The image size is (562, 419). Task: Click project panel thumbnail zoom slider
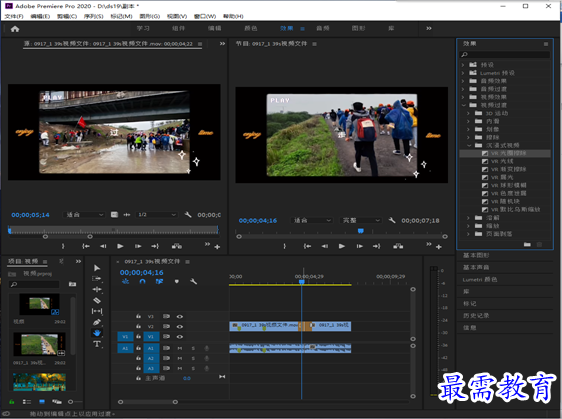71,402
